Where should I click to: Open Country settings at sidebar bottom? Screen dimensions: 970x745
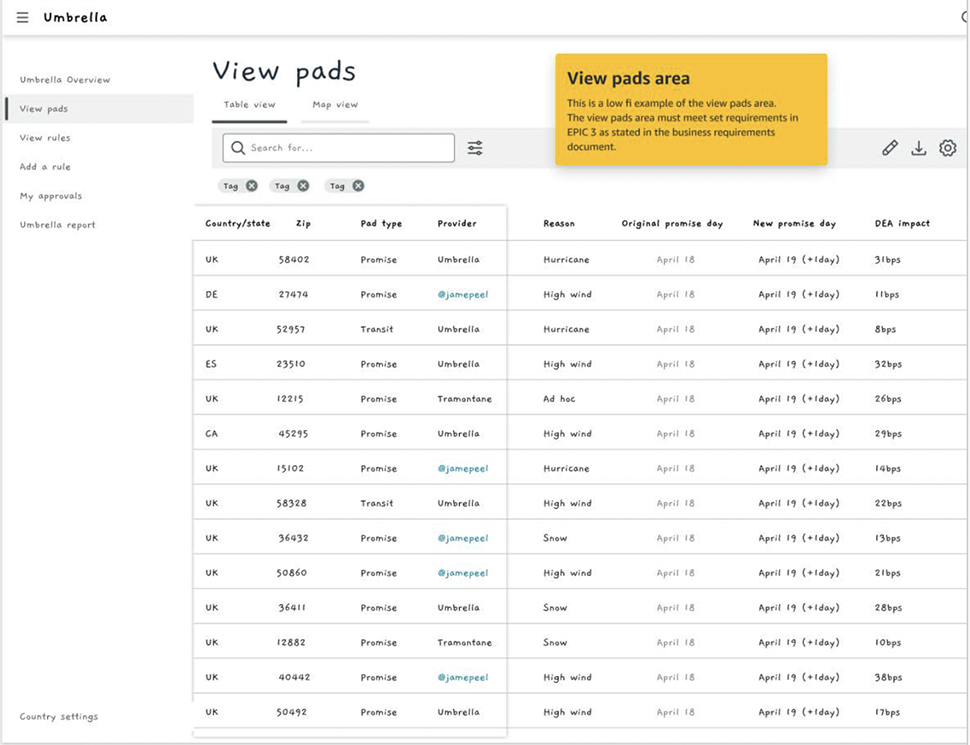[x=59, y=717]
